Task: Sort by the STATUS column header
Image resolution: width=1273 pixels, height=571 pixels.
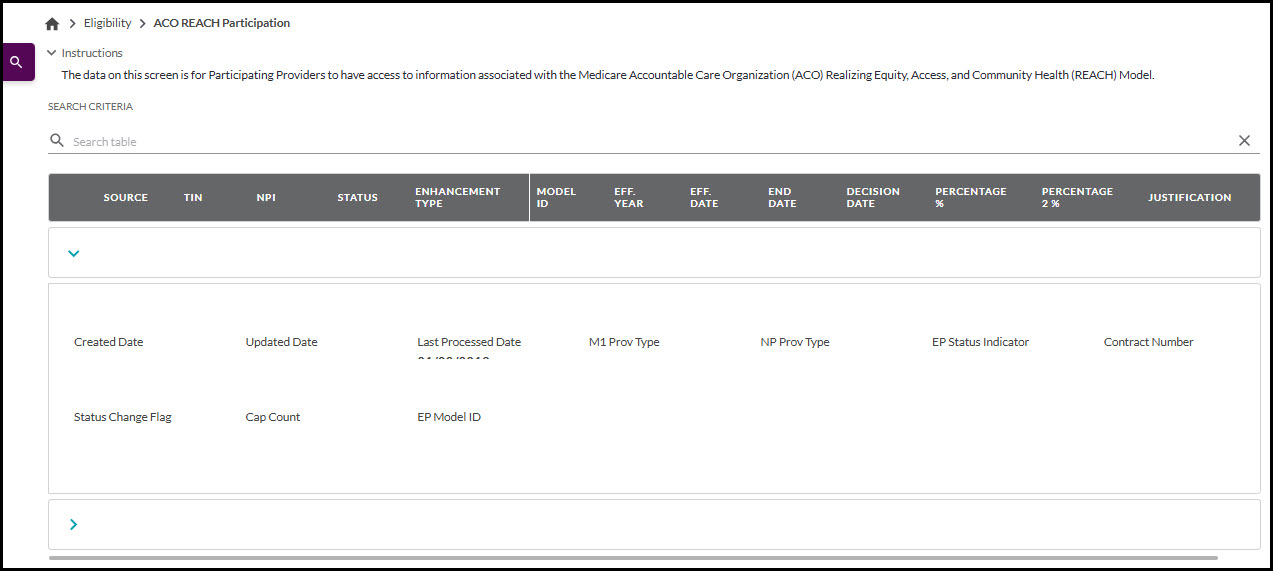Action: tap(357, 198)
